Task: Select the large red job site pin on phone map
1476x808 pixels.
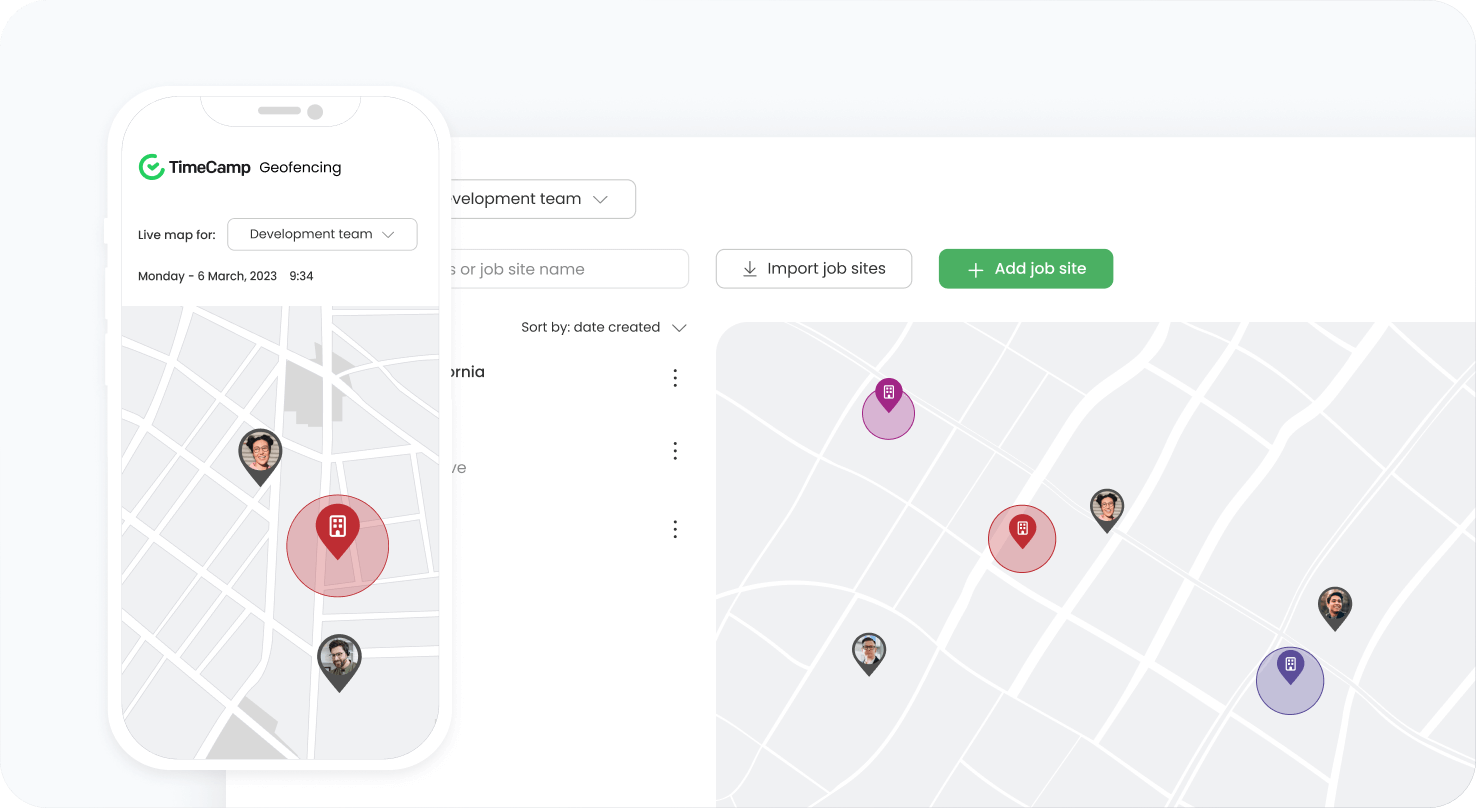Action: (x=337, y=528)
